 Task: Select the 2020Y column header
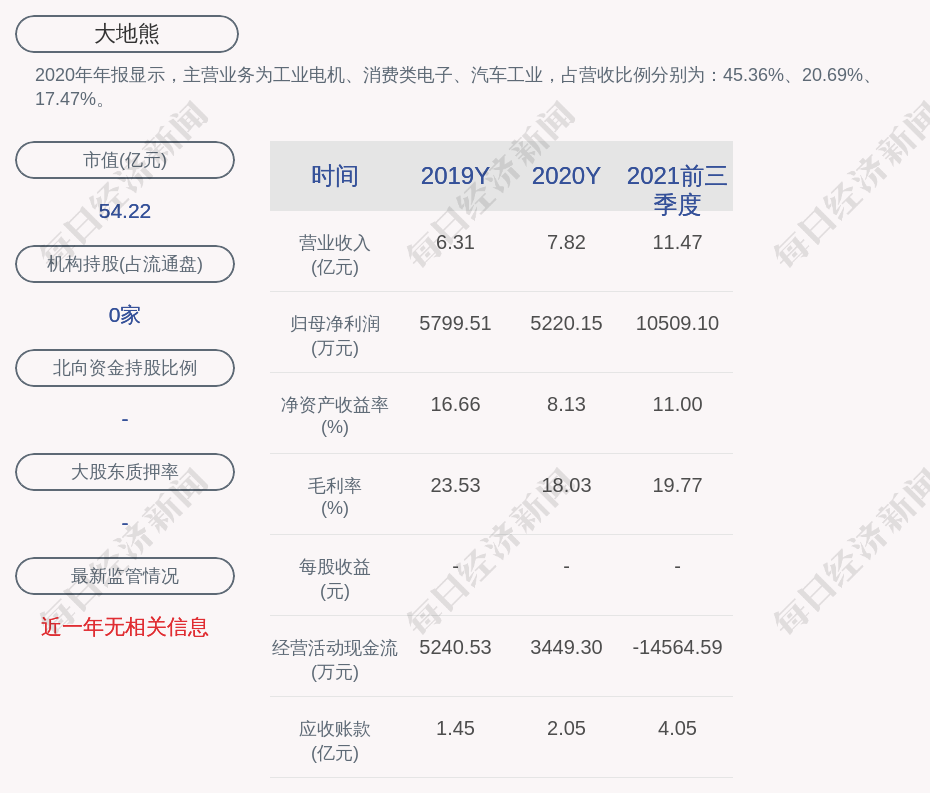point(566,176)
